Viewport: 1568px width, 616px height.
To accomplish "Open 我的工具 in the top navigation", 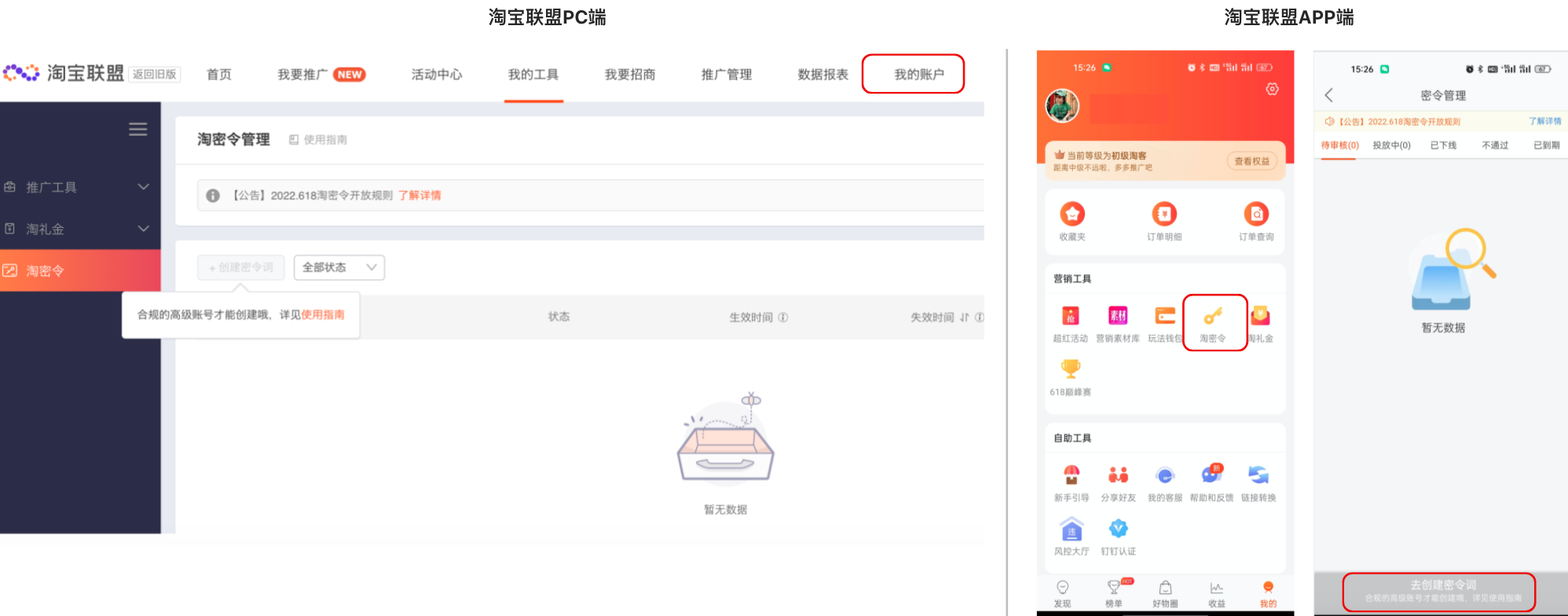I will [x=533, y=74].
